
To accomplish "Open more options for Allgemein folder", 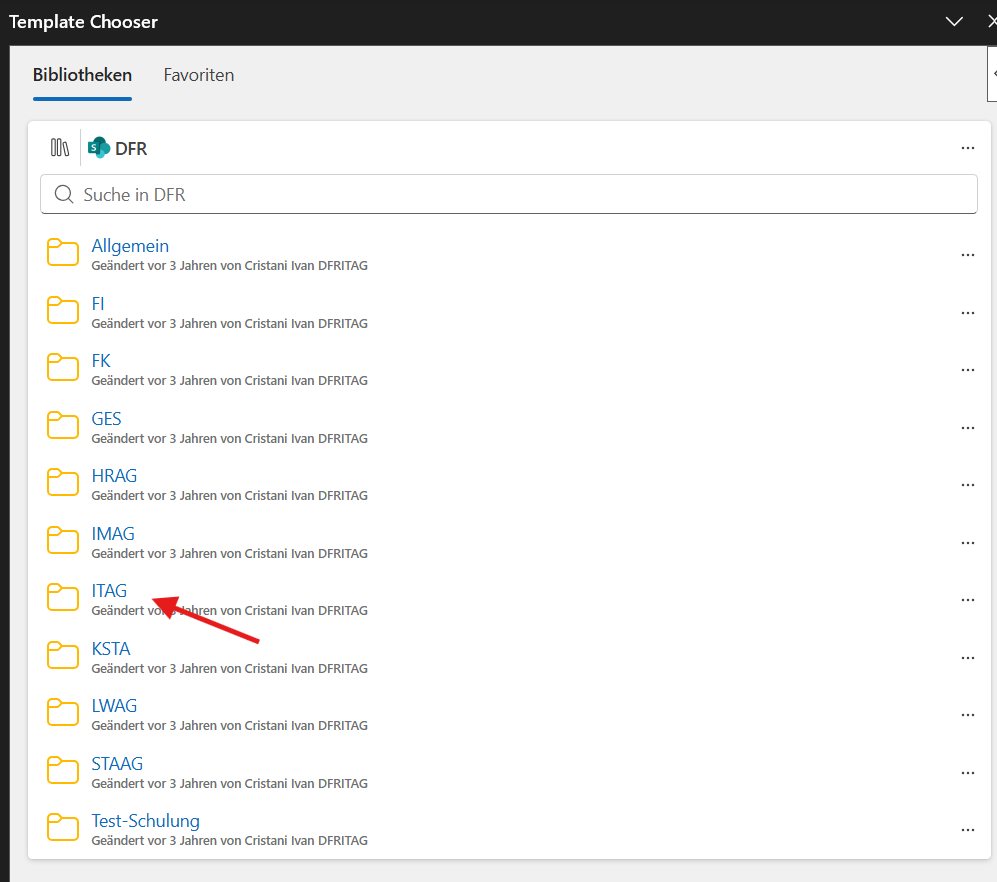I will click(967, 255).
